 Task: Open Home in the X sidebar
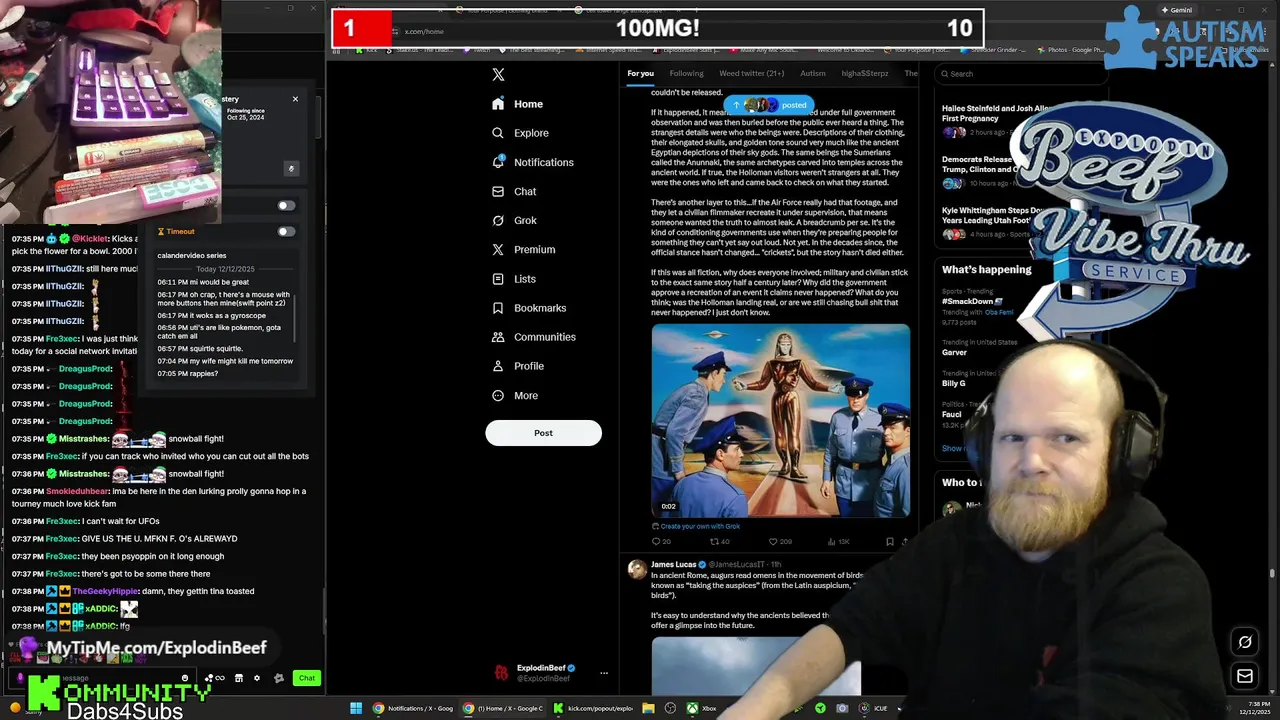(518, 104)
